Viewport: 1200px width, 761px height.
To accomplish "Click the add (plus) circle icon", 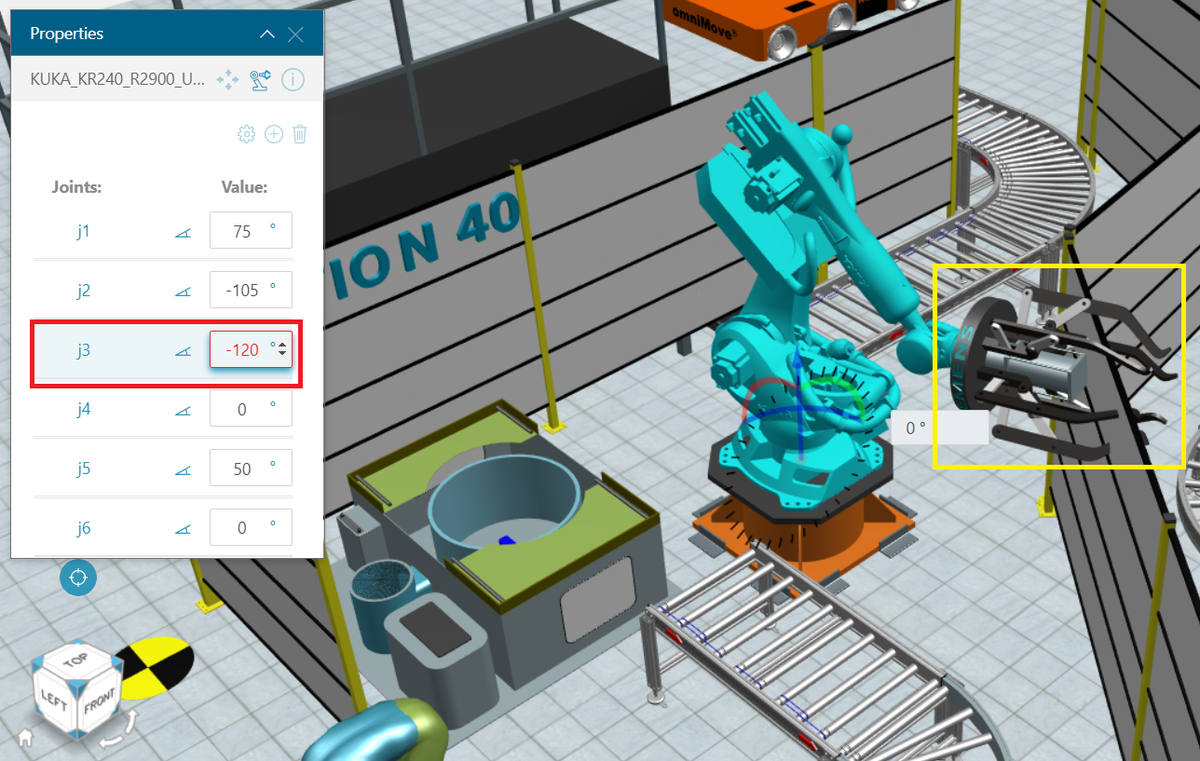I will 274,134.
